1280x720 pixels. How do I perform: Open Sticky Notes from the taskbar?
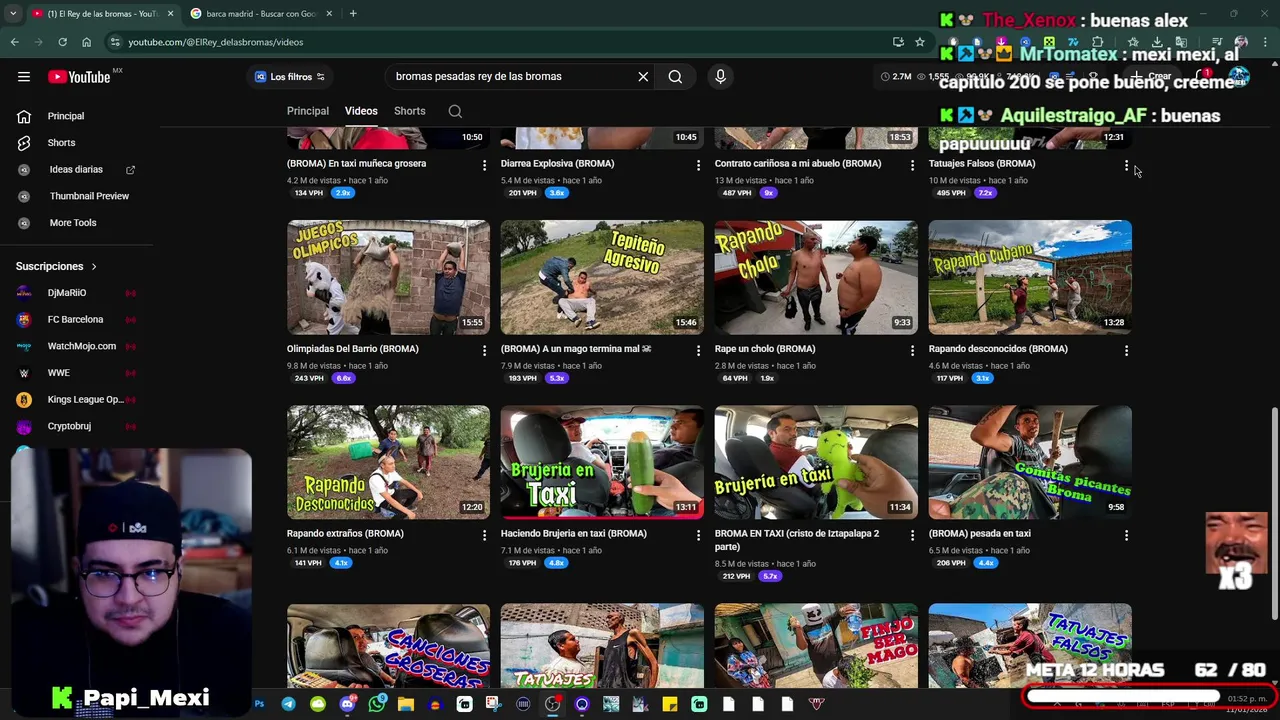(670, 704)
